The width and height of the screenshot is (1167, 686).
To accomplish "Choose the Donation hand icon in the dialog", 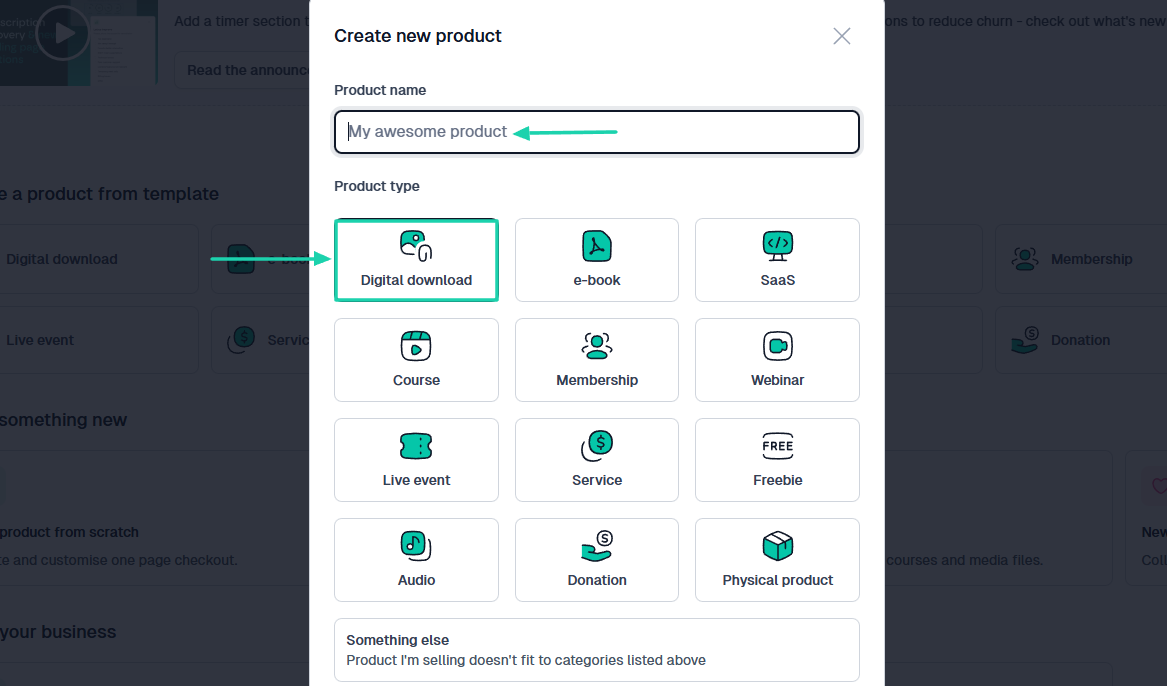I will [x=597, y=546].
